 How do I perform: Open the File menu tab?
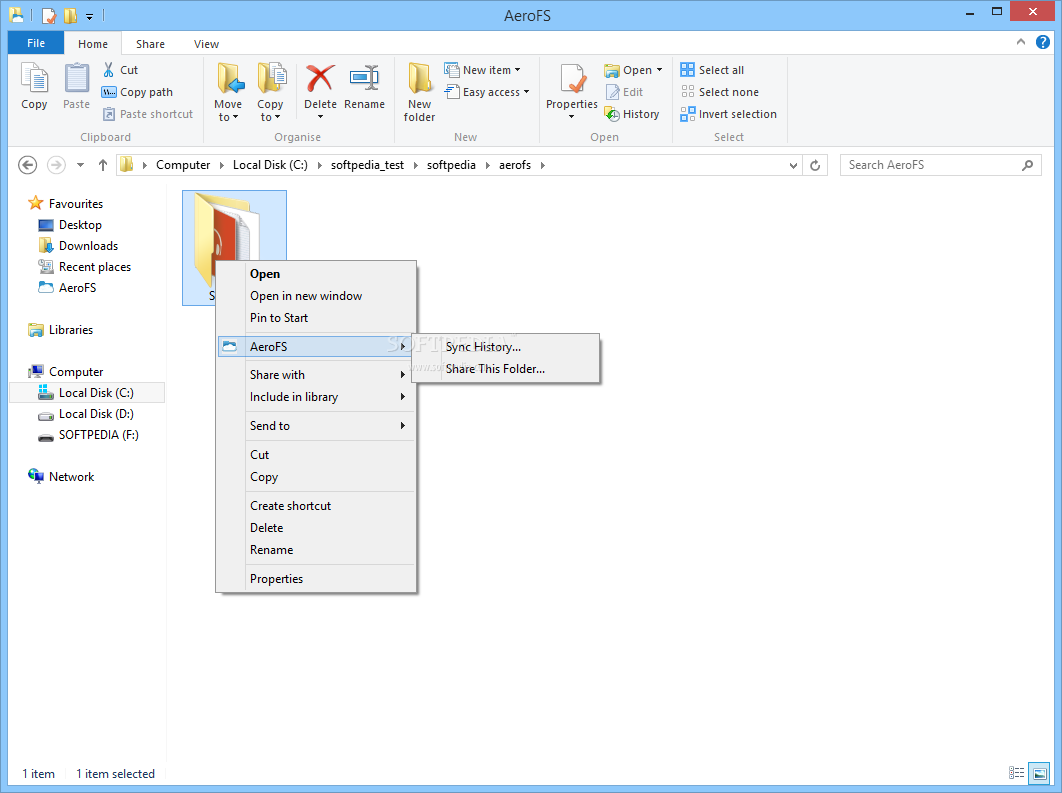36,43
